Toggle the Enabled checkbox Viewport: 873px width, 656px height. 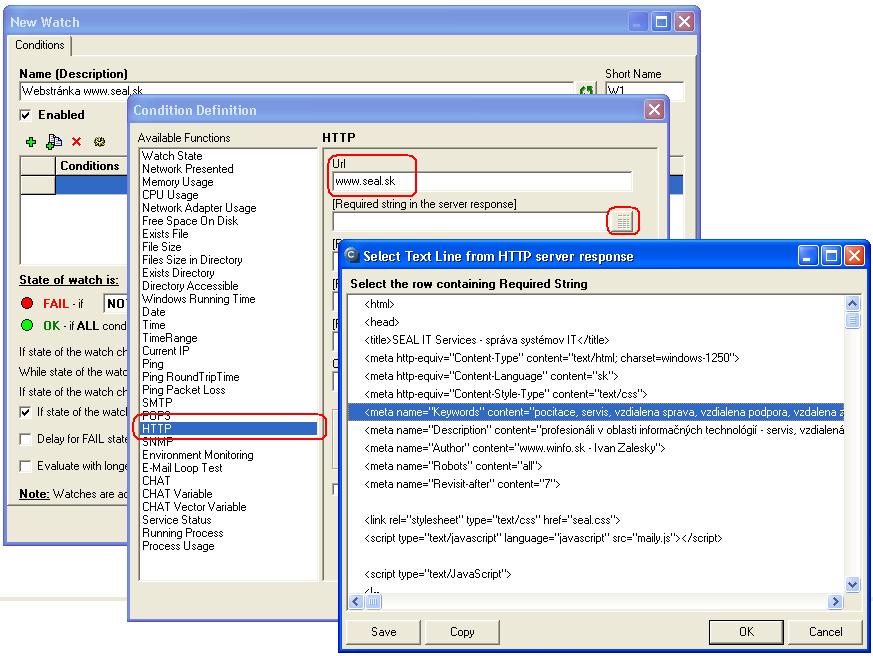[25, 115]
